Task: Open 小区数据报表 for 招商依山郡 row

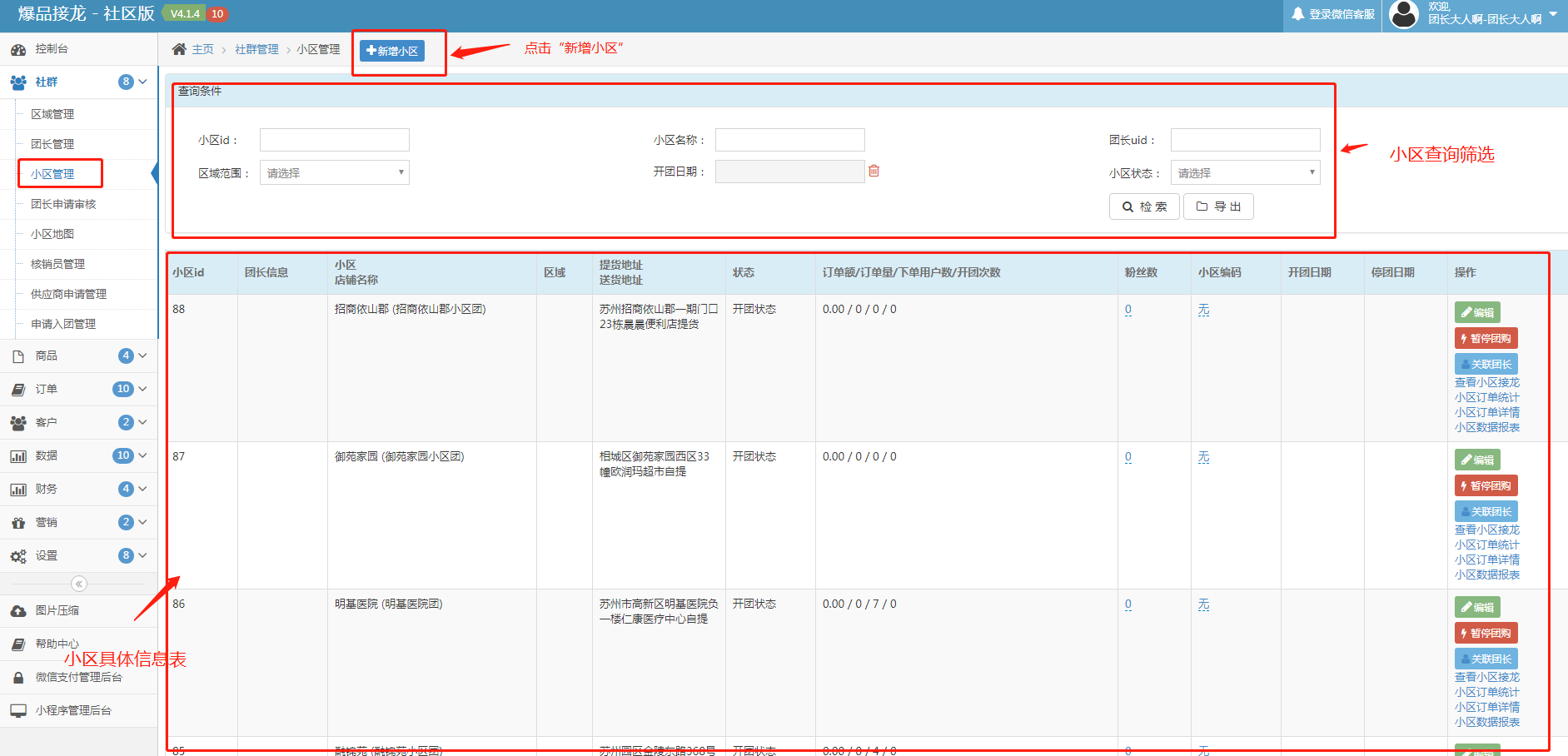Action: pos(1487,427)
